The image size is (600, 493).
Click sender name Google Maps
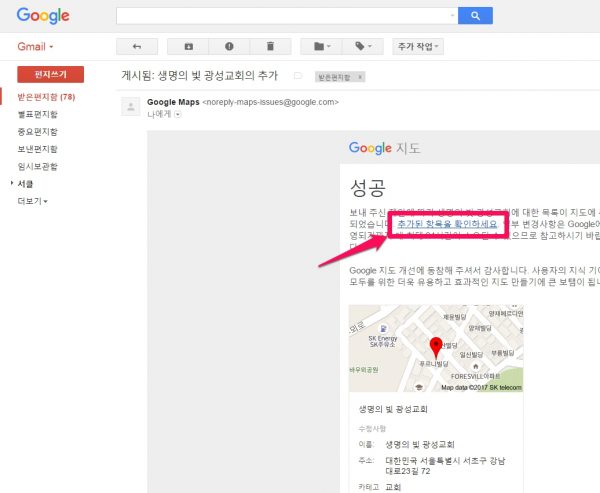tap(173, 102)
